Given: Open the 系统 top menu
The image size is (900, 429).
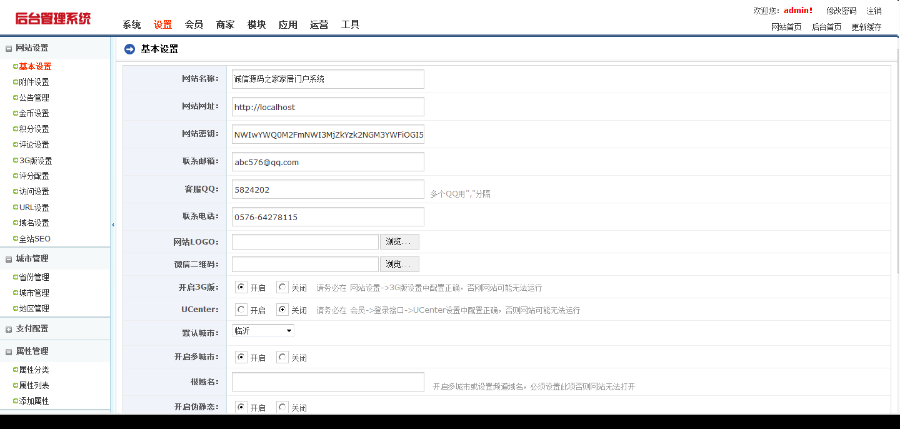Looking at the screenshot, I should tap(131, 25).
